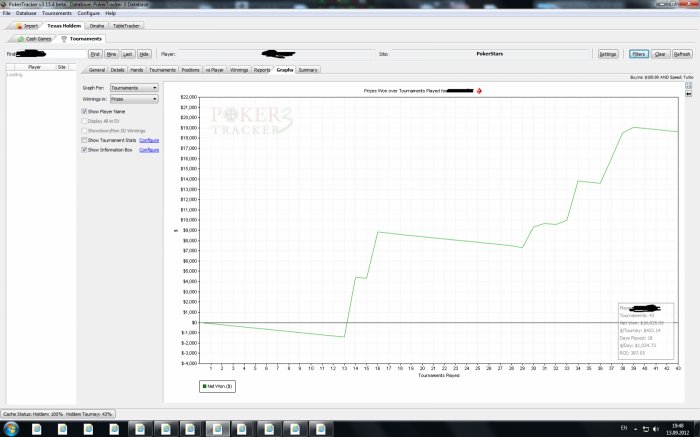Click Configure link for Information Box
Screen dimensions: 700x437
(x=149, y=150)
